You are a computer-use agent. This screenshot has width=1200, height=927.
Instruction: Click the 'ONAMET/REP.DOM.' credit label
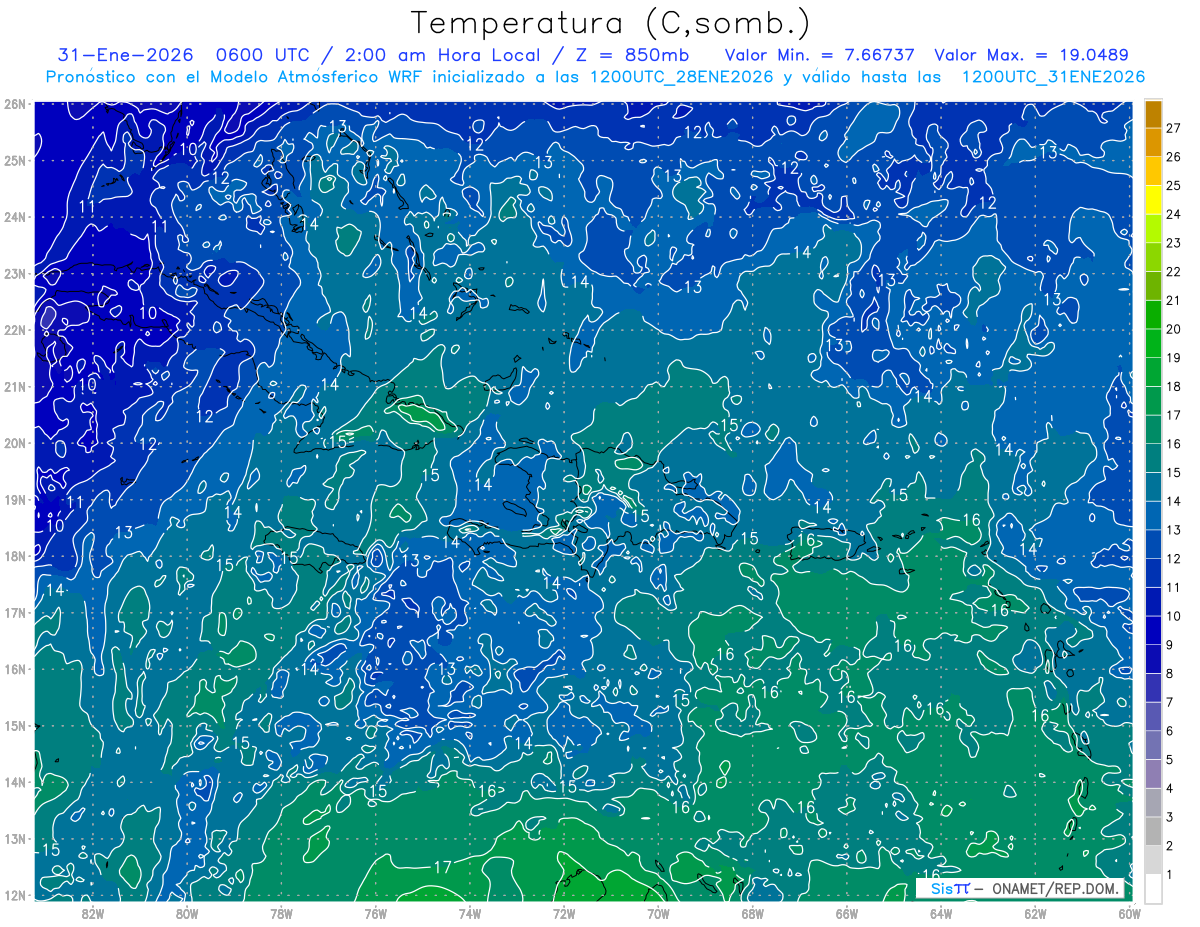point(1056,888)
